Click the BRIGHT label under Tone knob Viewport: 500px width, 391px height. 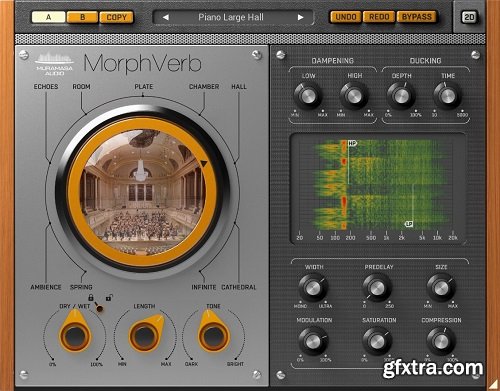(235, 364)
